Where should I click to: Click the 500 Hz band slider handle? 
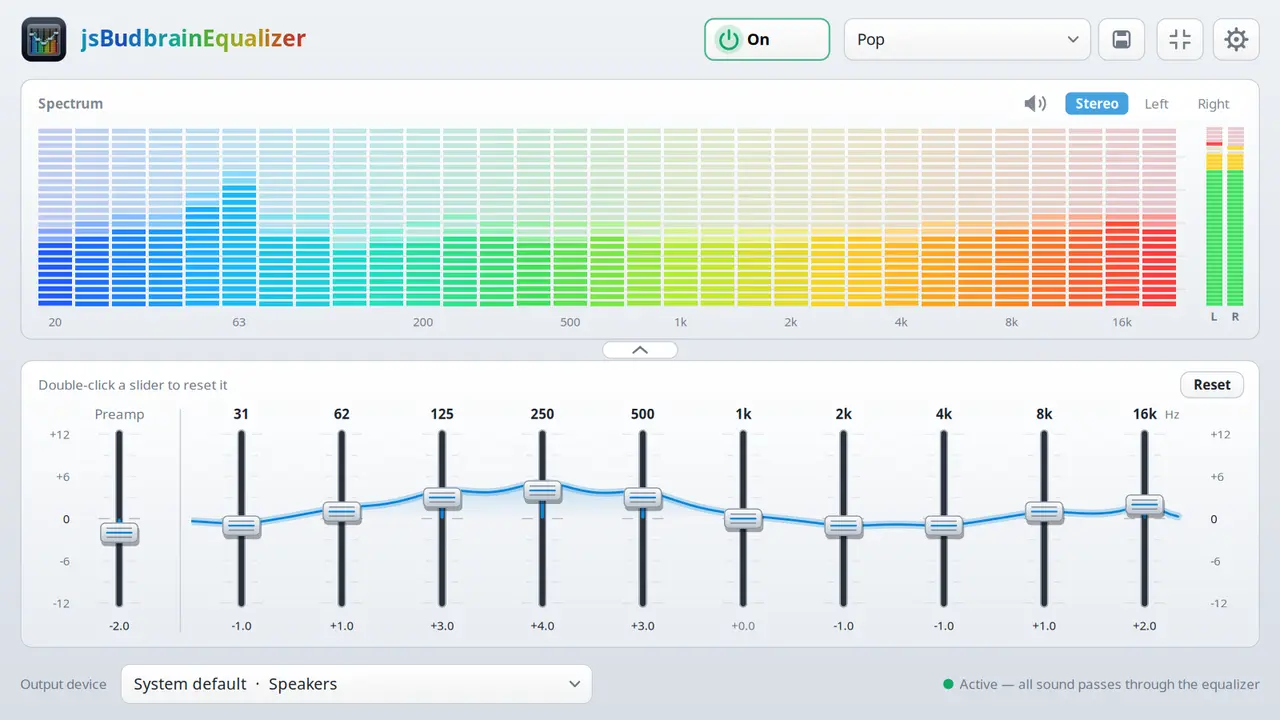tap(643, 497)
